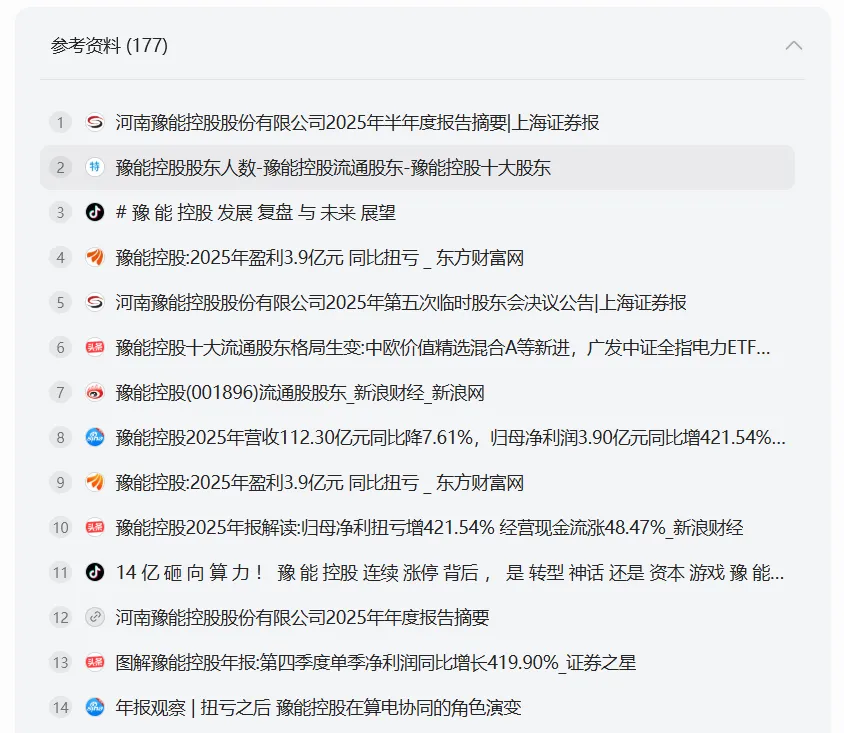Image resolution: width=844 pixels, height=733 pixels.
Task: Collapse the 参考资料 (177) reference list
Action: click(x=793, y=46)
